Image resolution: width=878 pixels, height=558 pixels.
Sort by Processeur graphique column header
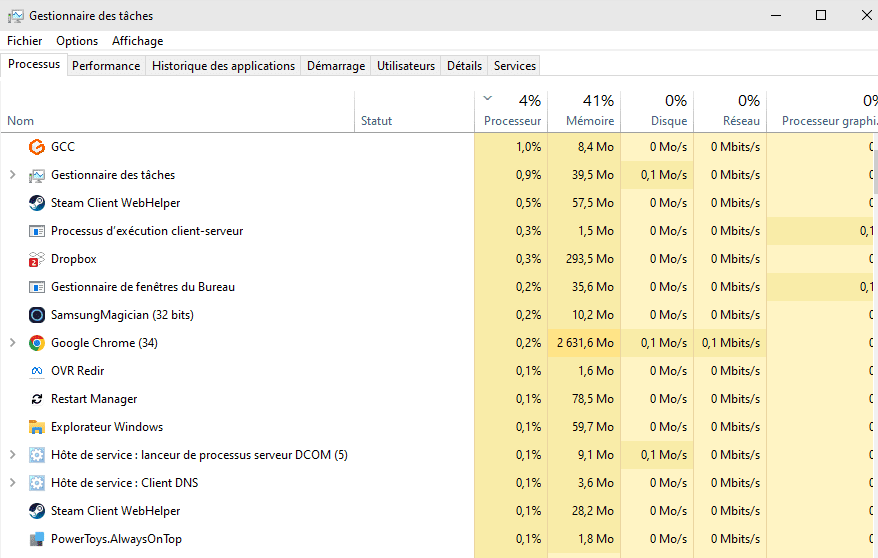(x=822, y=112)
